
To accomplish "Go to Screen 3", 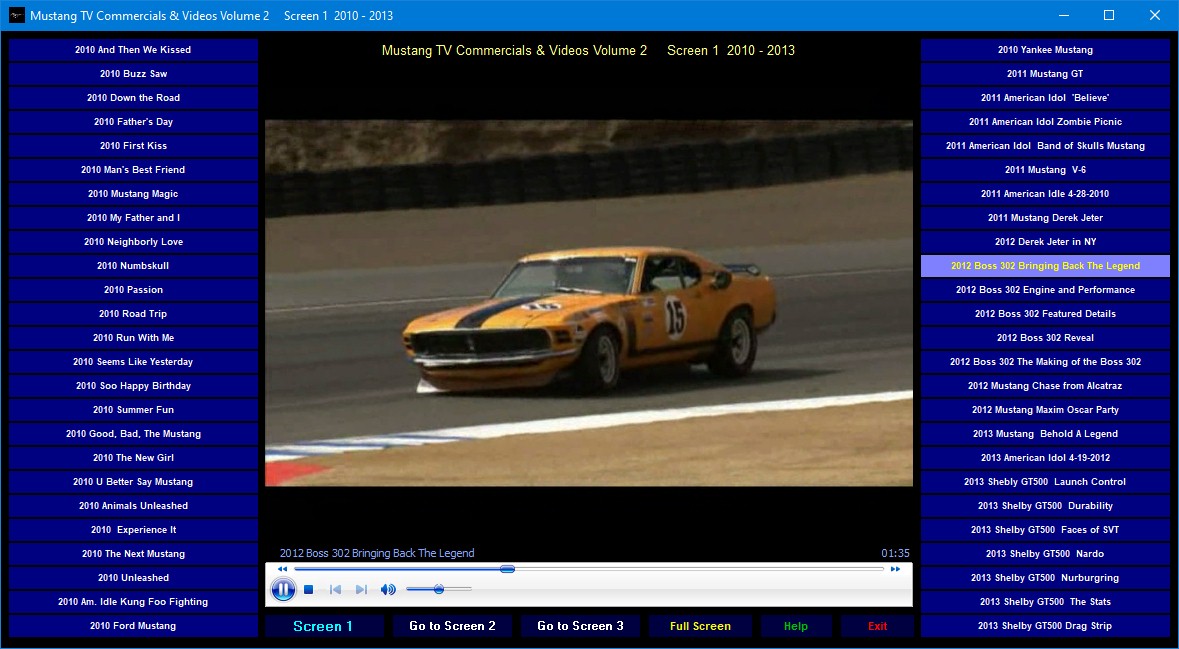I will point(580,626).
